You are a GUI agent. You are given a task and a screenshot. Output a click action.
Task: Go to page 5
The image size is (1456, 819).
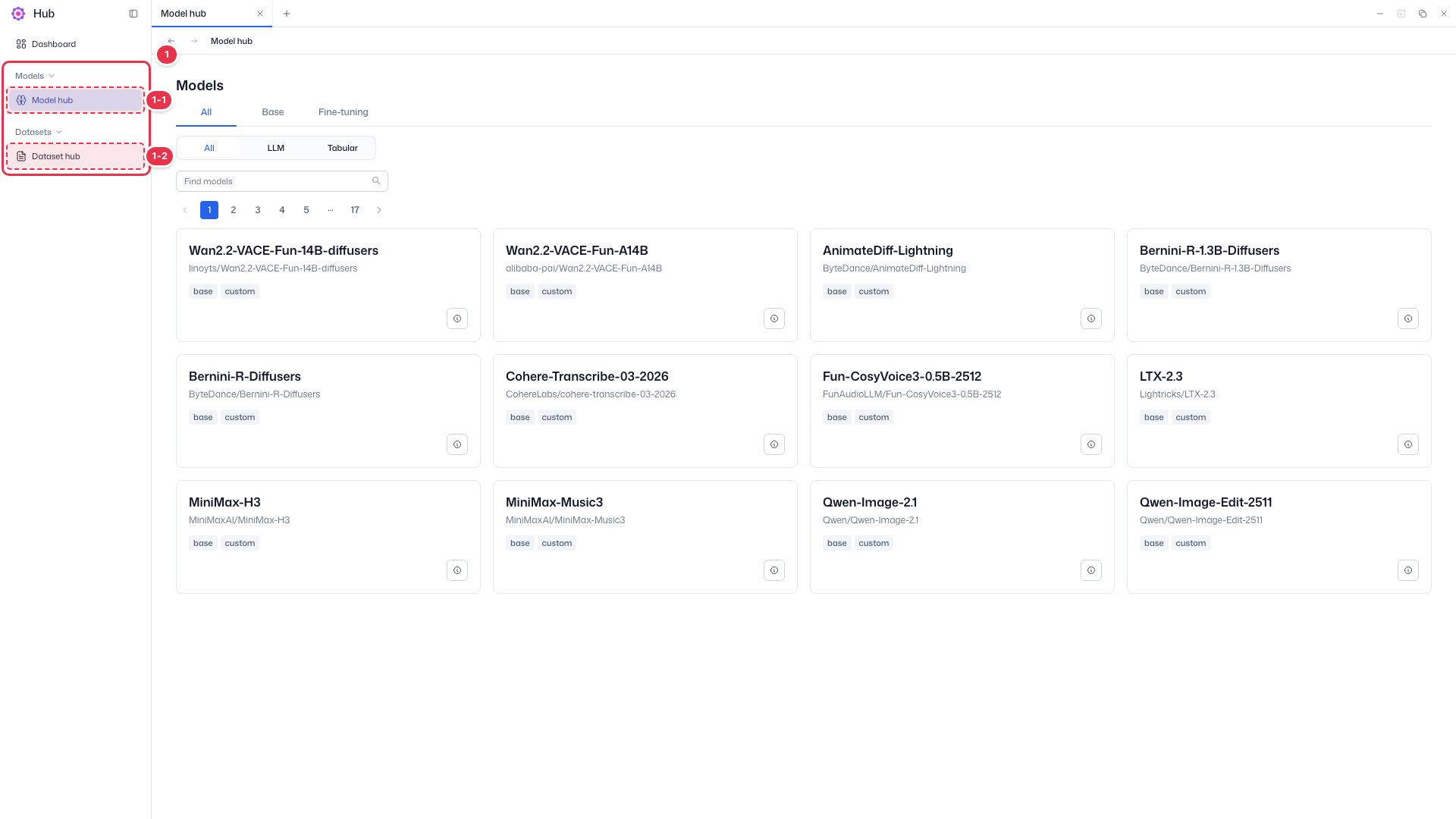306,210
